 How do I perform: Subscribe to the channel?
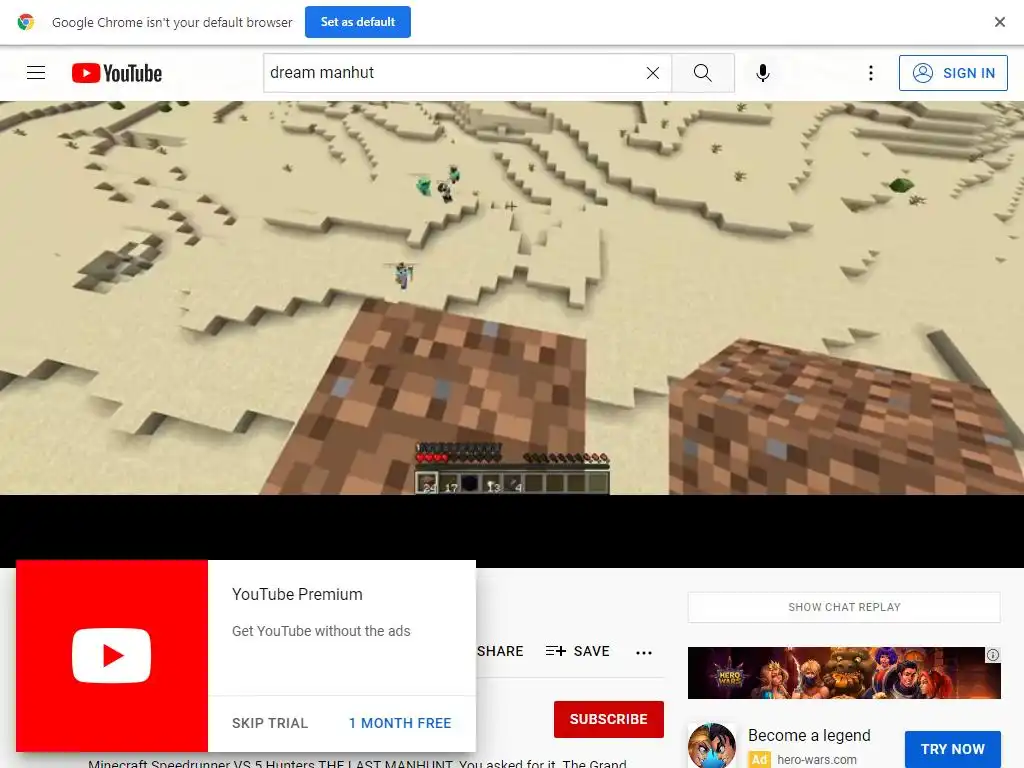pos(609,719)
